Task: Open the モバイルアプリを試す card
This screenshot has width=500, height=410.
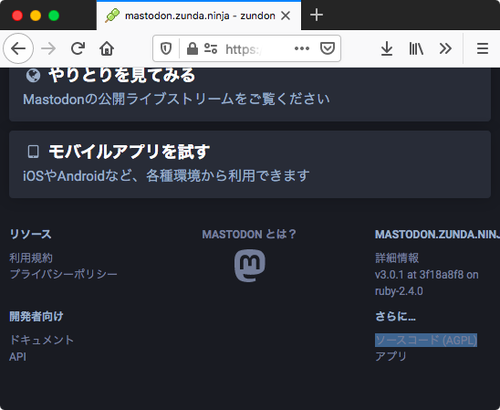Action: point(250,164)
